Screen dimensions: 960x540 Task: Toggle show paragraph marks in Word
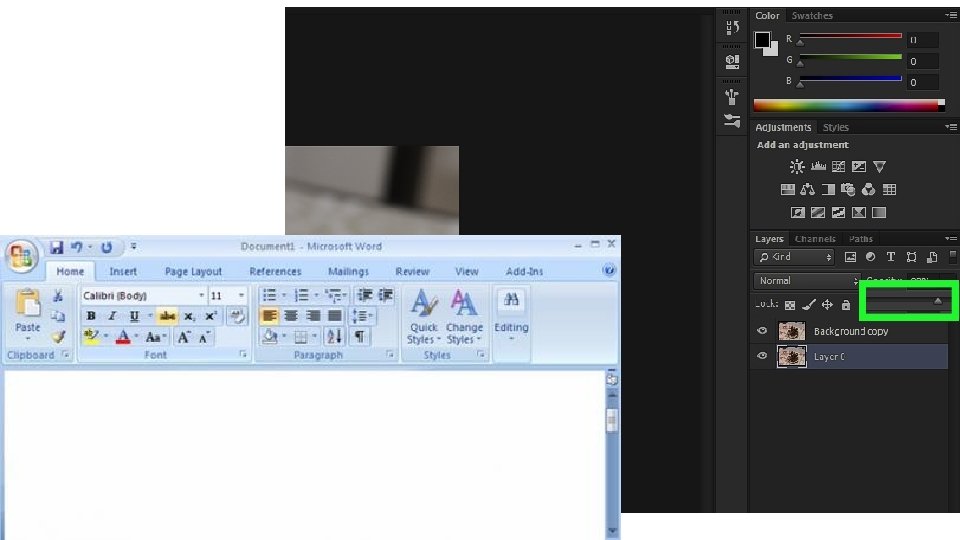[359, 336]
